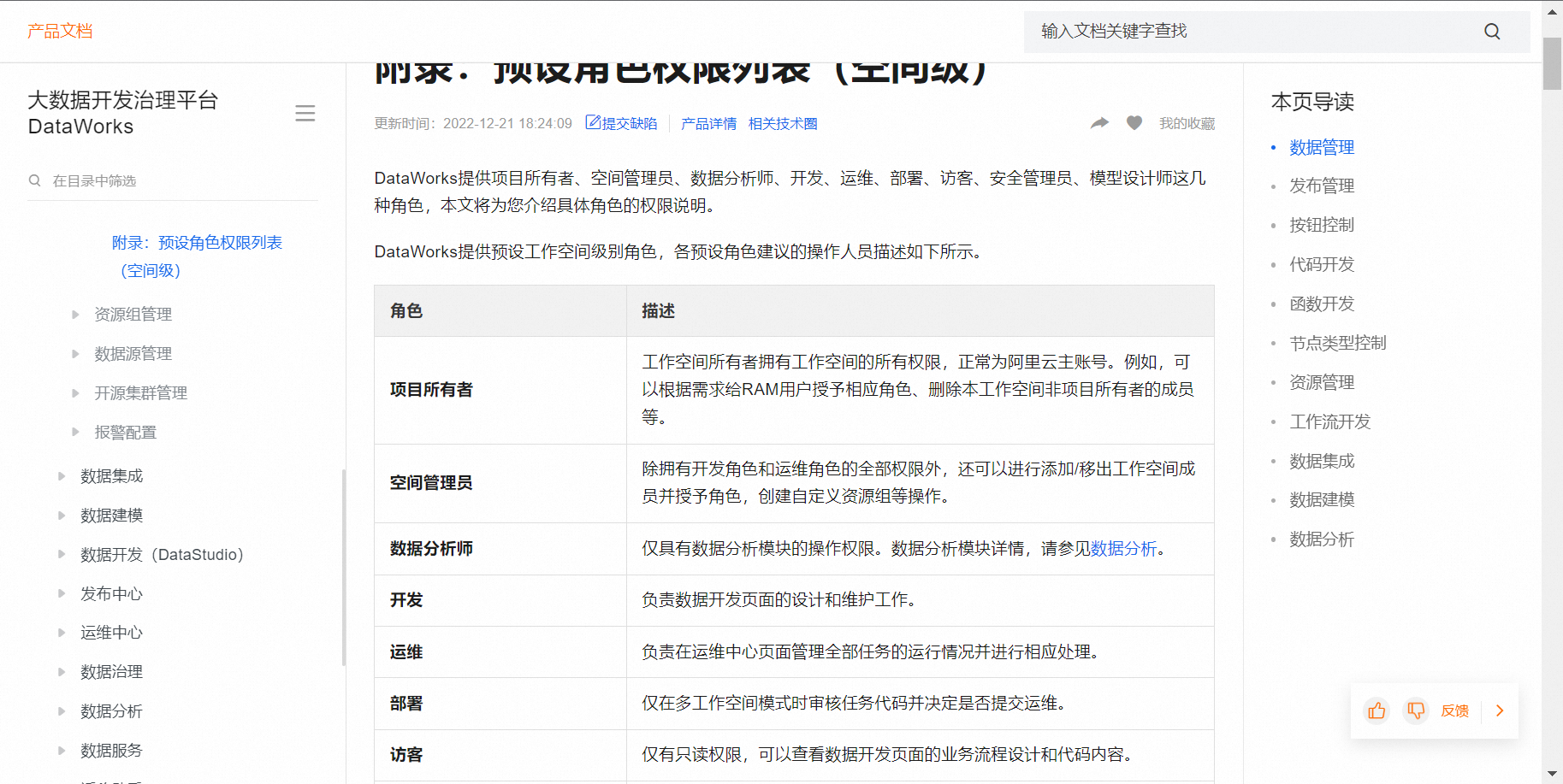The image size is (1563, 784).
Task: Expand the sidebar 数据分析 arrow
Action: point(62,711)
